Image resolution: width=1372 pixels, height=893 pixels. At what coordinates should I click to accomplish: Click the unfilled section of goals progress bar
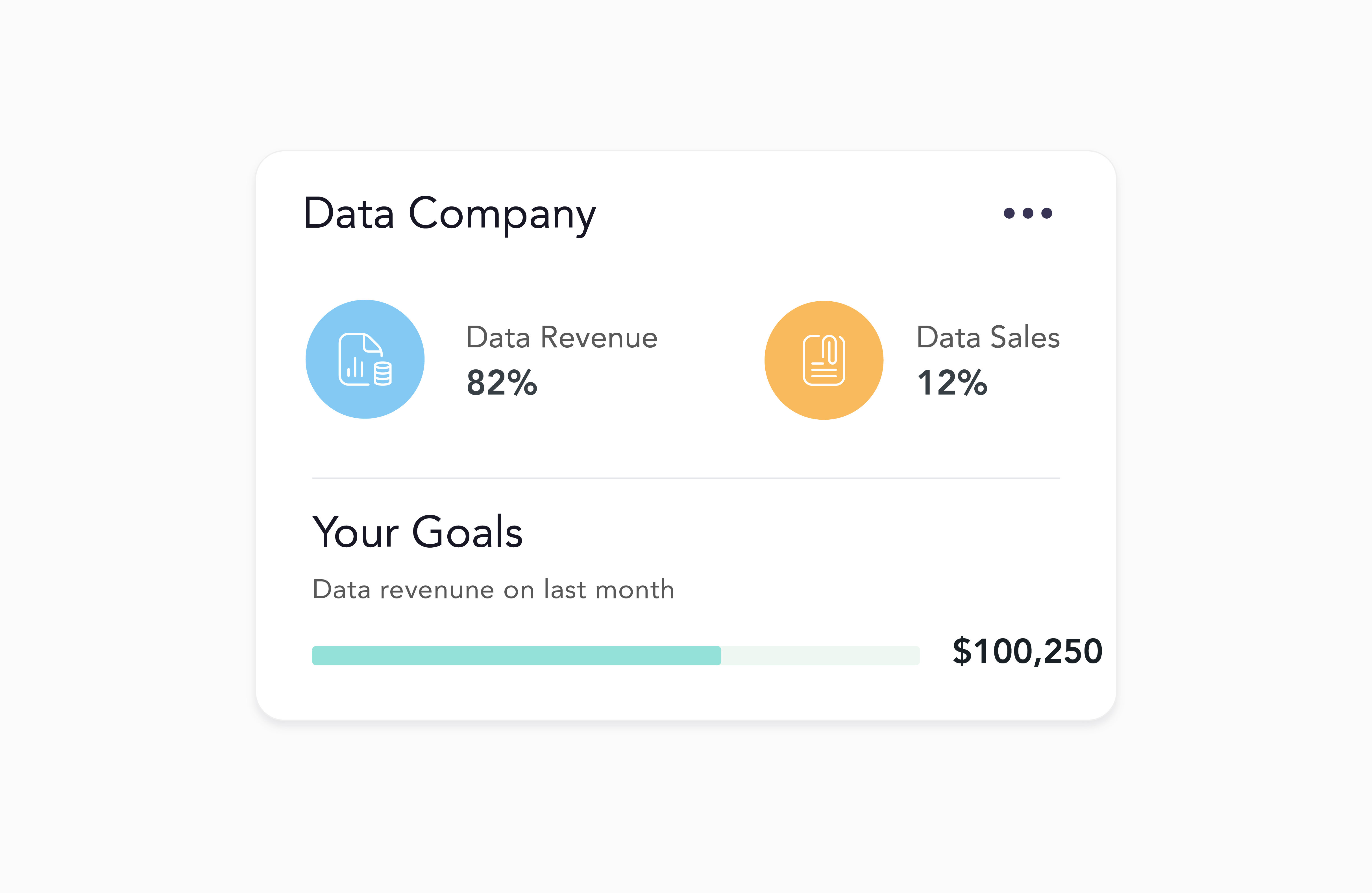click(820, 655)
